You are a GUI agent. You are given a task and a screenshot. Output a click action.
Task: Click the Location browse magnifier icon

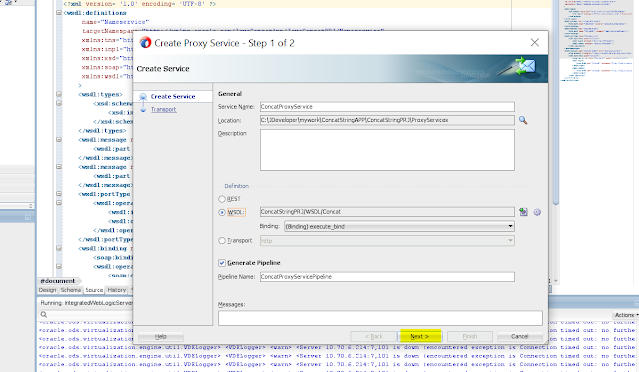click(523, 120)
